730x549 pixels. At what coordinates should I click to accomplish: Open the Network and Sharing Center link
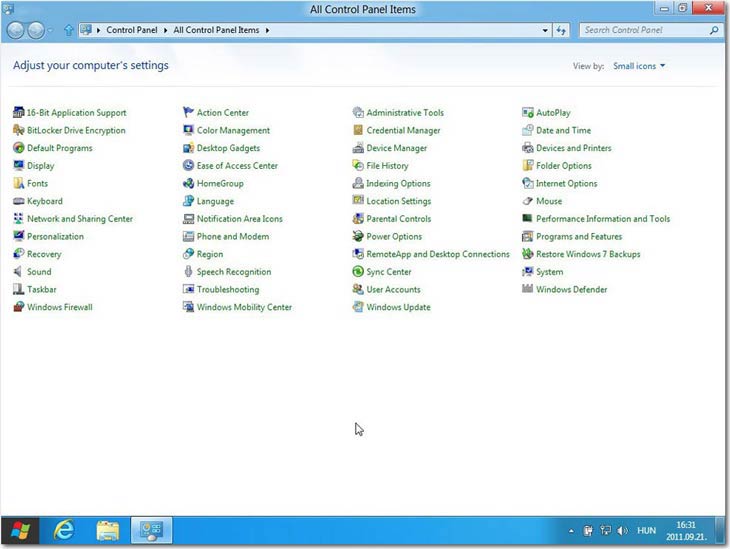pos(79,219)
